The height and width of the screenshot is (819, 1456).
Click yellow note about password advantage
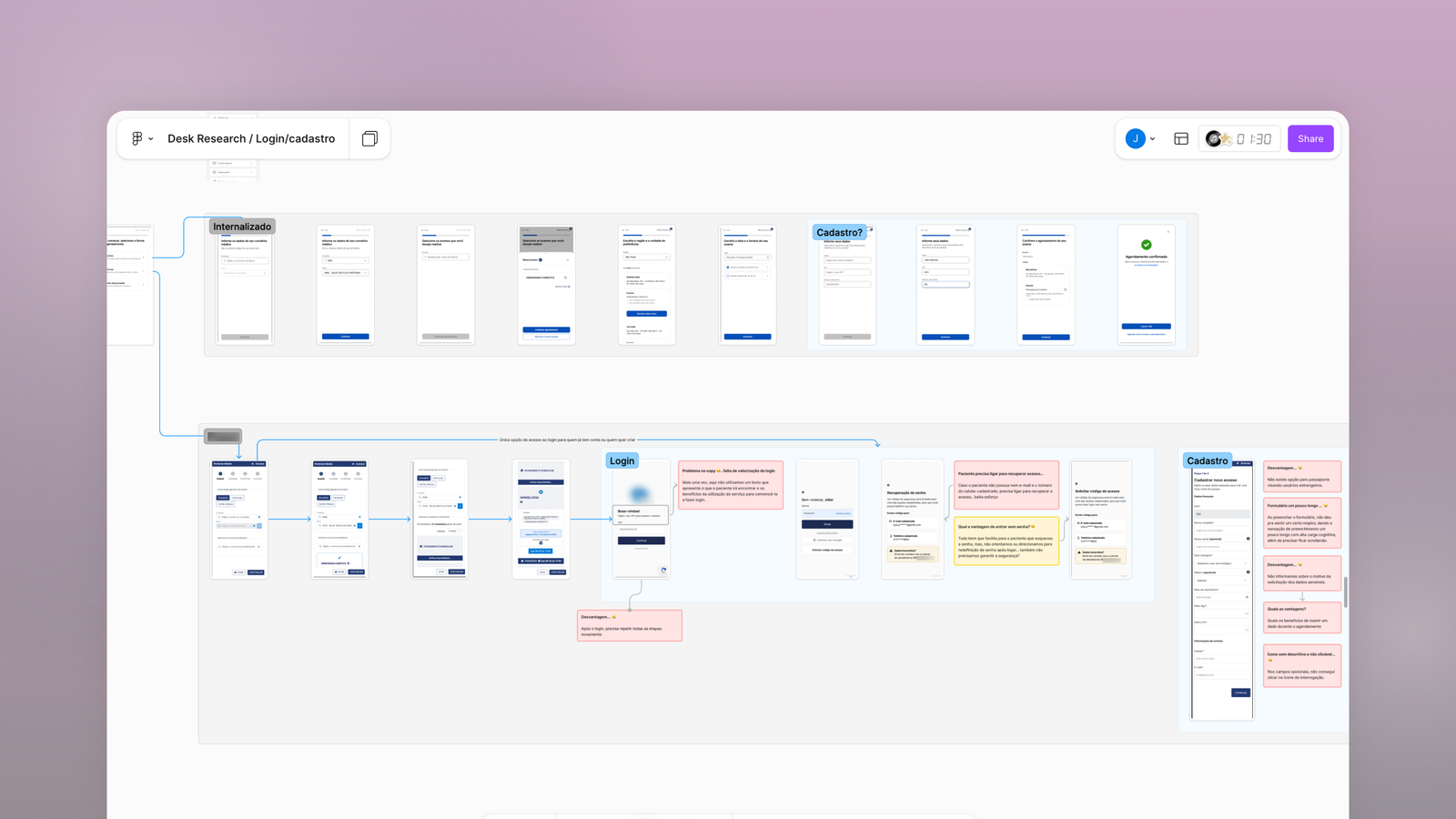tap(1006, 541)
